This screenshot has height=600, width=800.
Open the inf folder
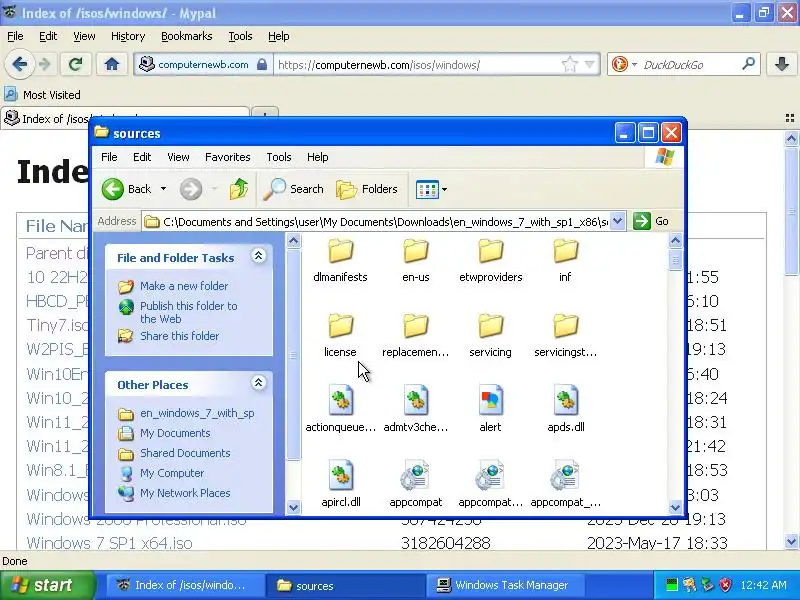(565, 260)
